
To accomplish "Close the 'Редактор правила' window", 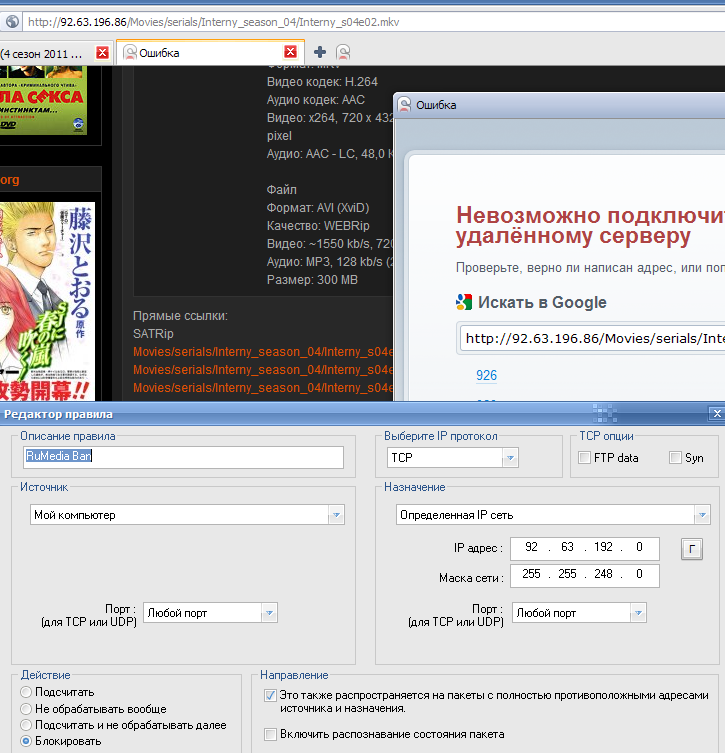I will 717,413.
